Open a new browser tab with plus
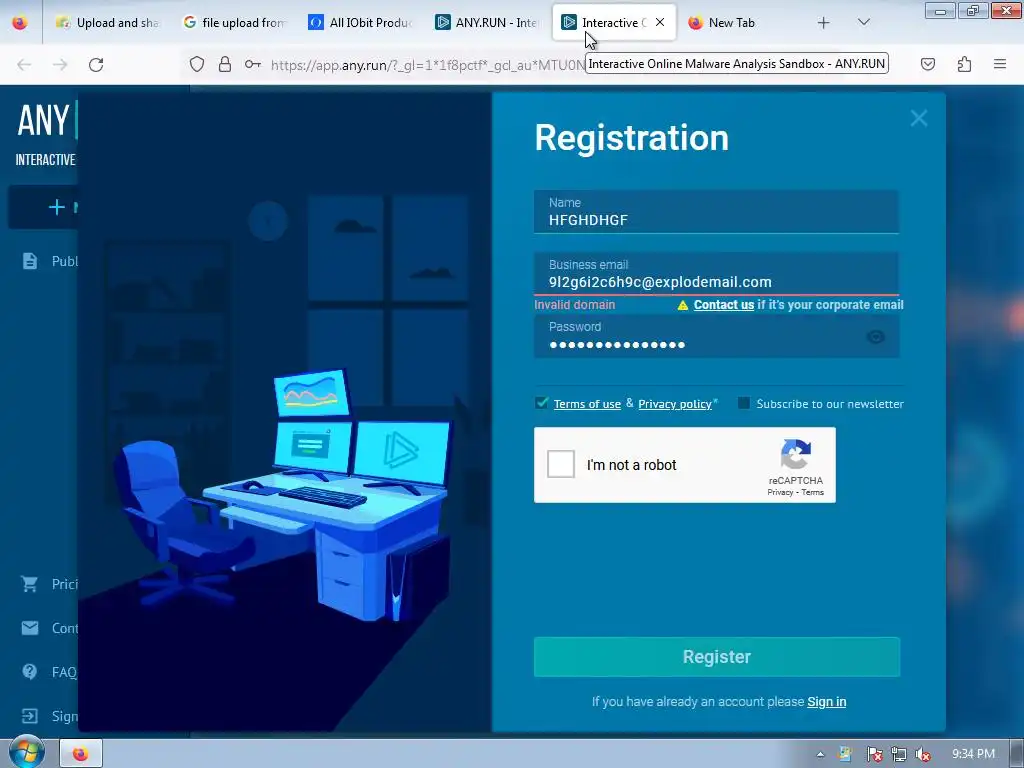Viewport: 1024px width, 768px height. click(824, 23)
